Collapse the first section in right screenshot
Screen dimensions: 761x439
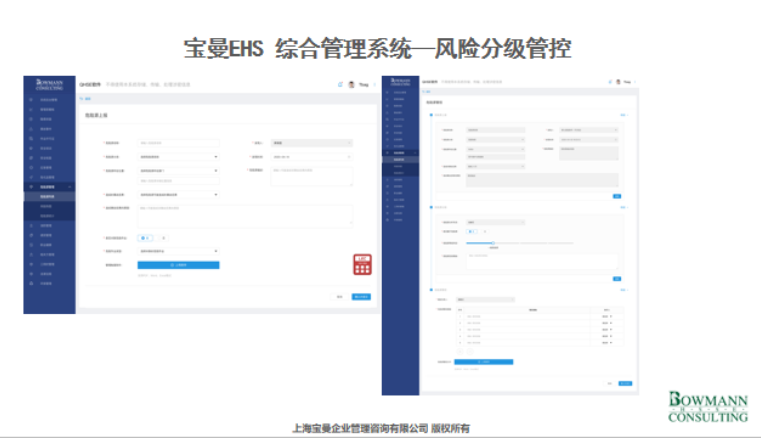624,115
